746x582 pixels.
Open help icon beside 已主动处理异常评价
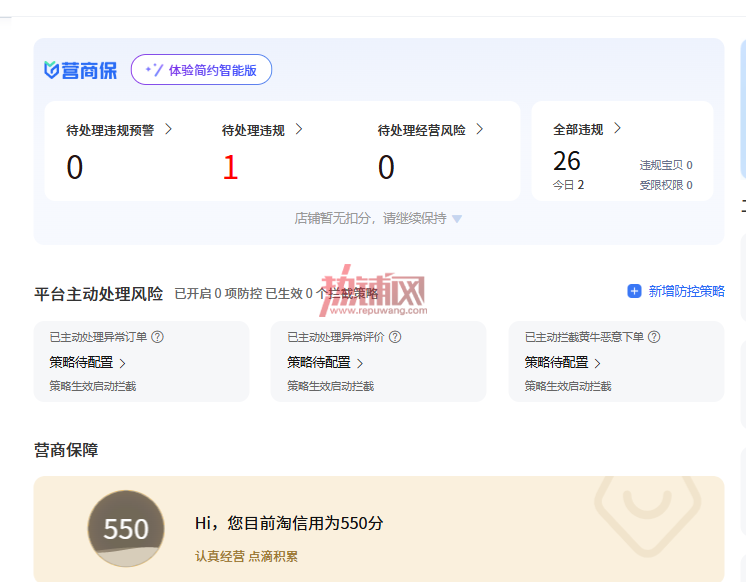click(x=395, y=337)
